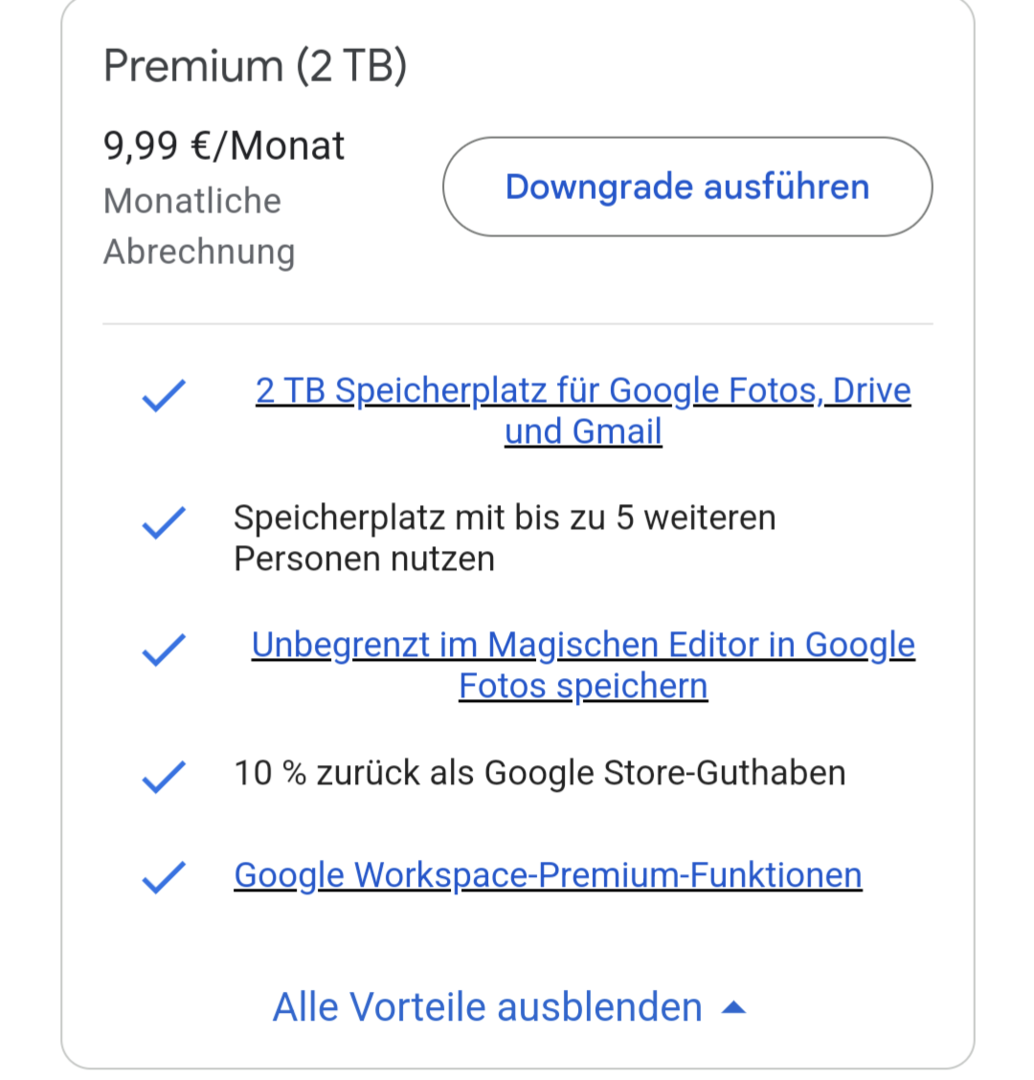Click checkmark beside Speicherplatz mit 5 Personen

pos(162,523)
